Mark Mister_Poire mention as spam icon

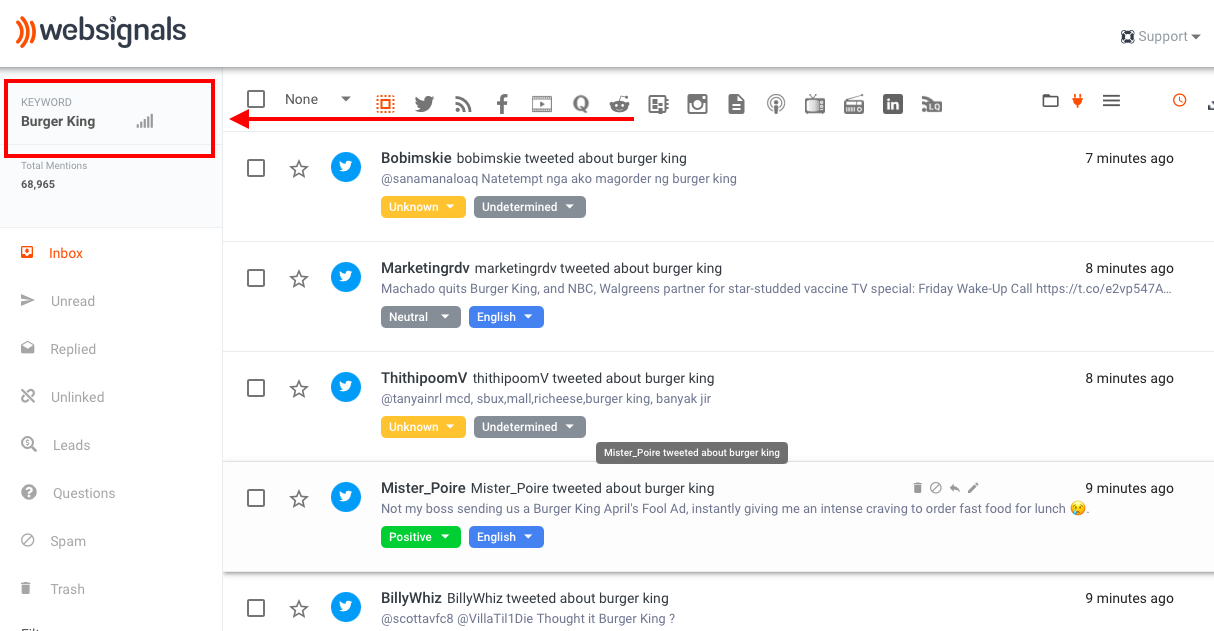(x=936, y=488)
